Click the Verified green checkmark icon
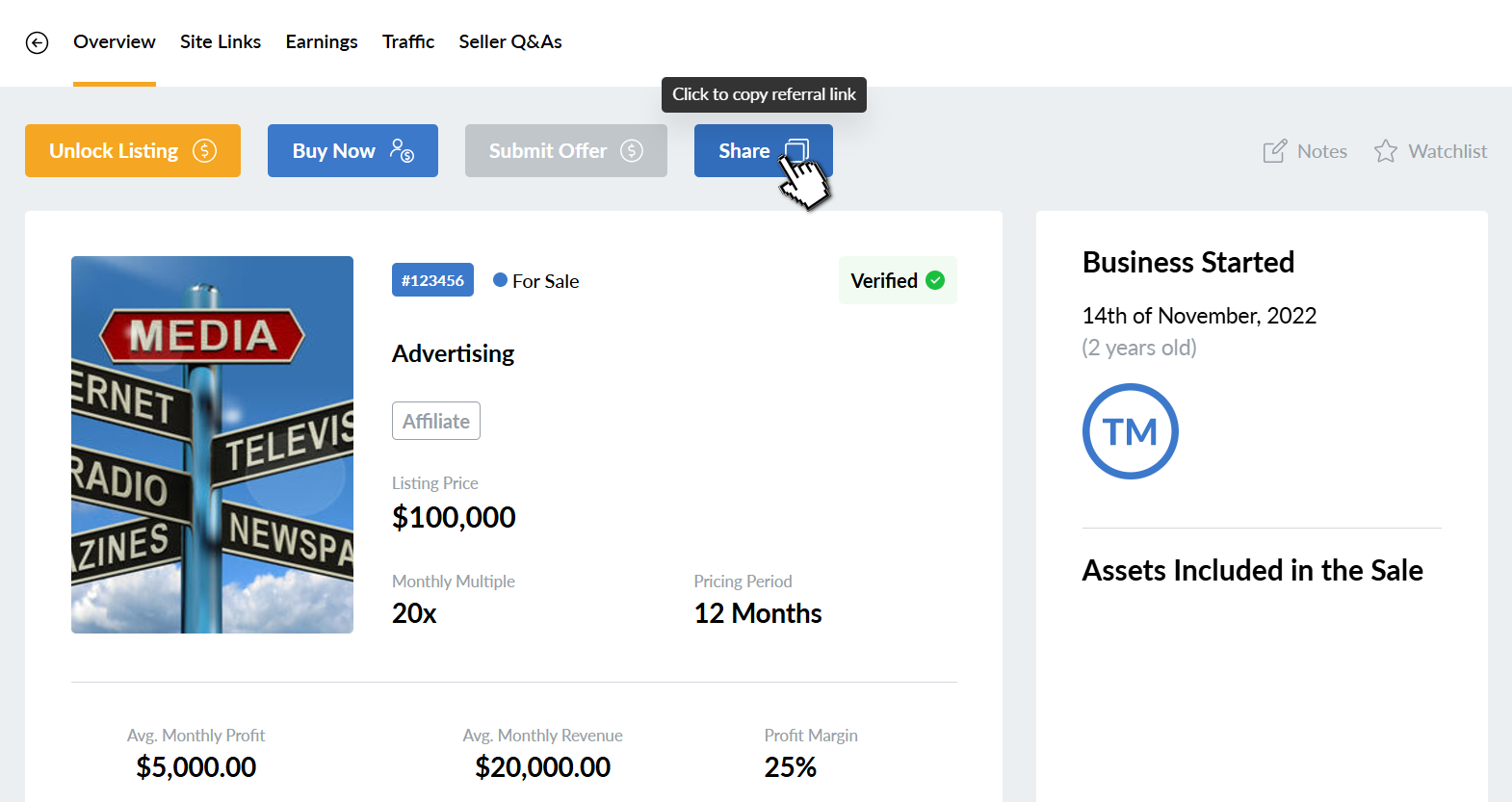1512x802 pixels. click(x=935, y=280)
